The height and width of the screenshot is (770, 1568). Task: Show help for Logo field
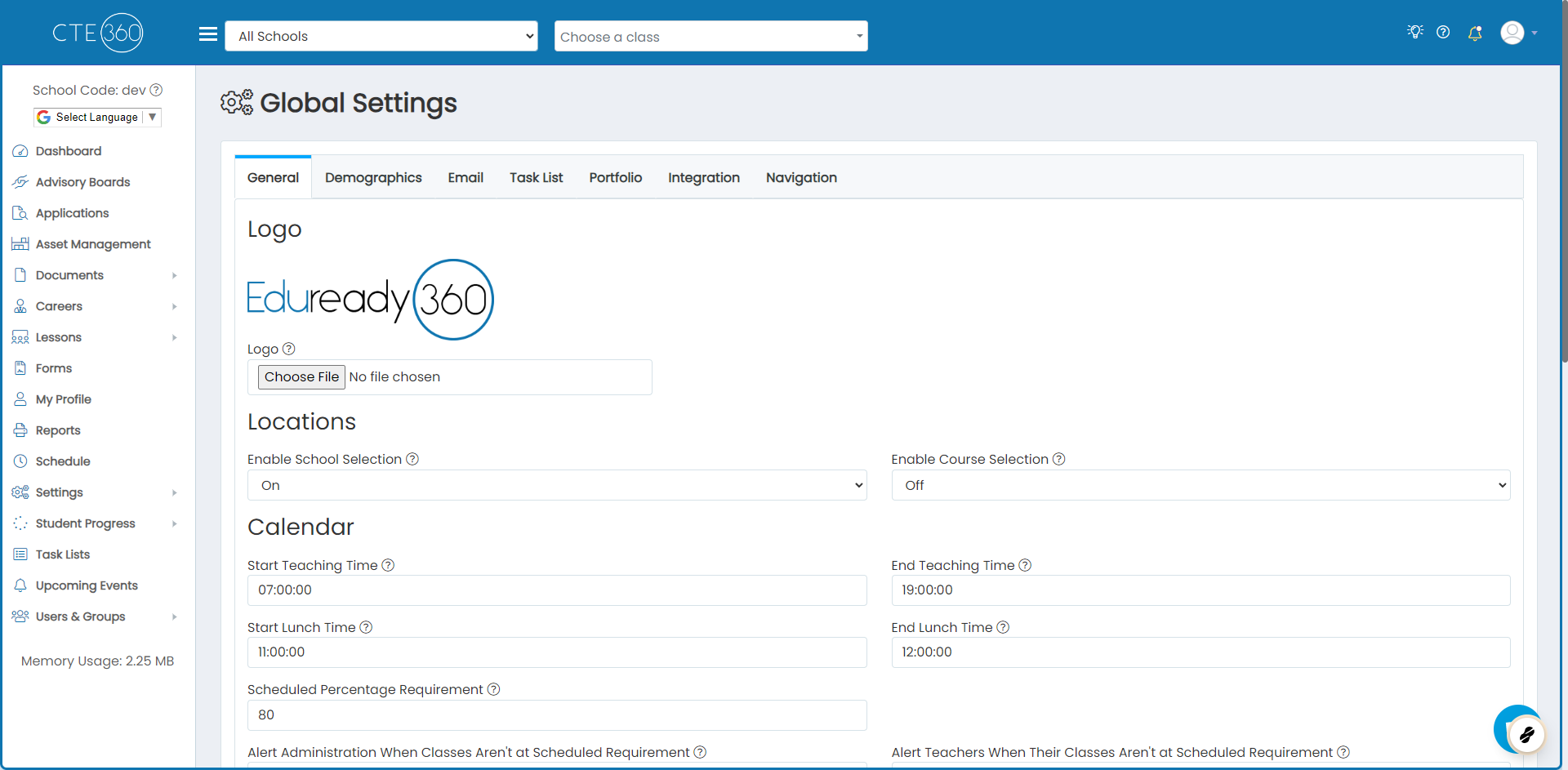point(288,349)
